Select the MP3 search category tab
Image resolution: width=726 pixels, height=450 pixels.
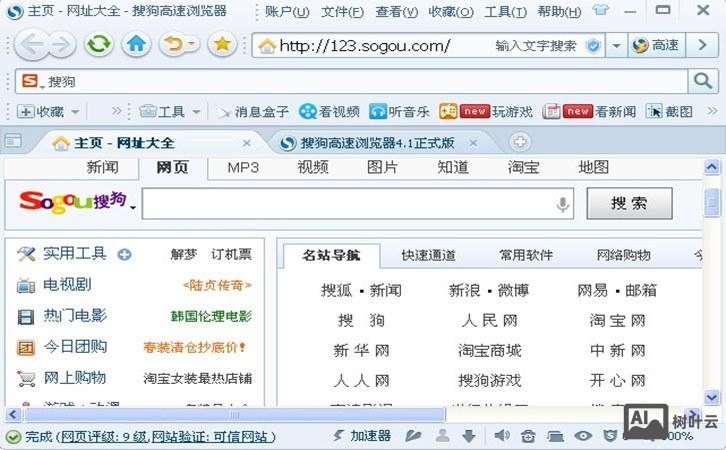click(x=243, y=167)
